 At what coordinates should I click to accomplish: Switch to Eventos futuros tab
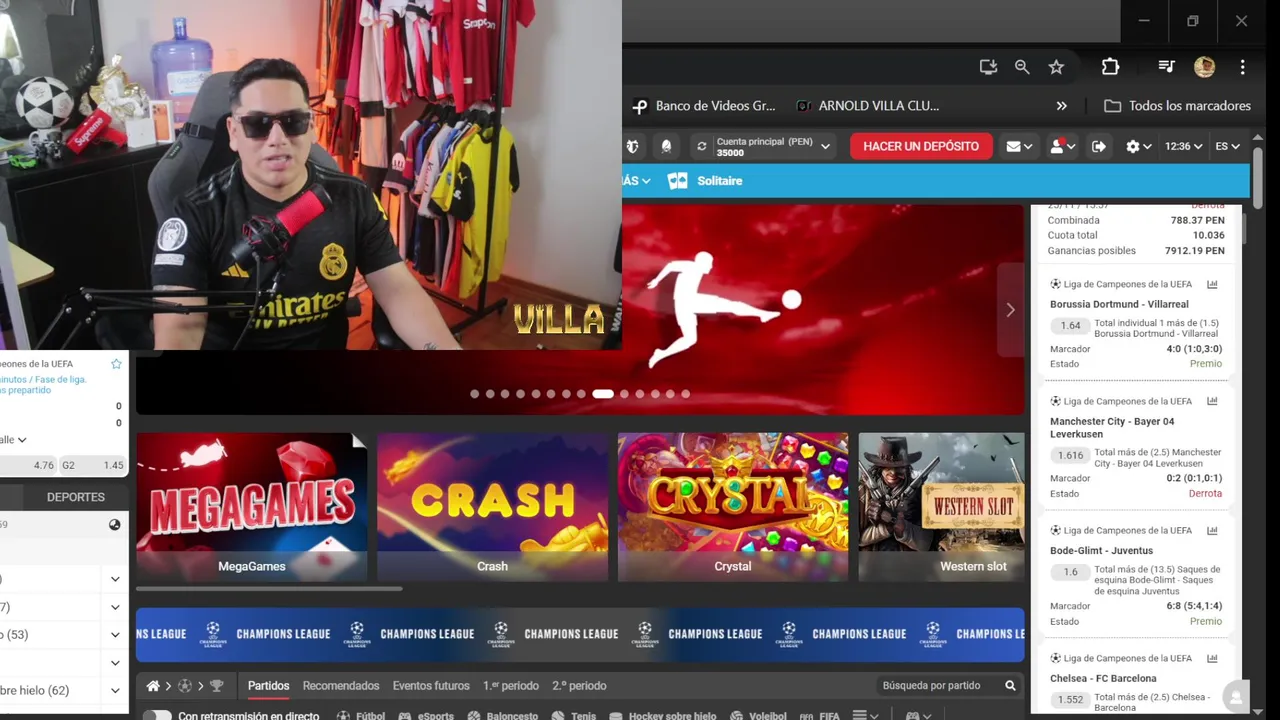pos(431,686)
